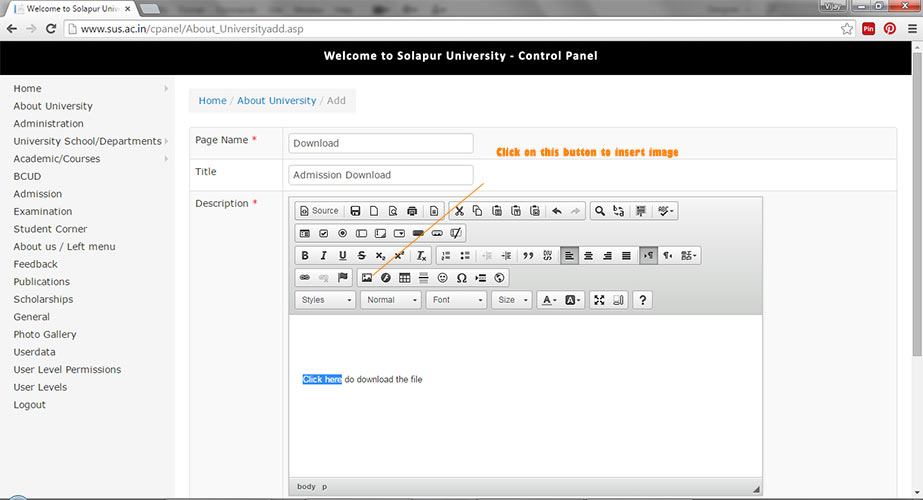The width and height of the screenshot is (923, 500).
Task: Insert a hidden field form element
Action: click(456, 233)
